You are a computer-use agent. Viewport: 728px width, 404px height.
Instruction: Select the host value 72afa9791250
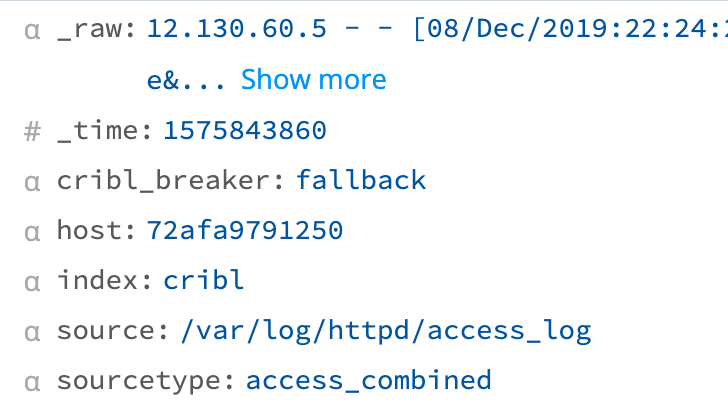(x=245, y=230)
